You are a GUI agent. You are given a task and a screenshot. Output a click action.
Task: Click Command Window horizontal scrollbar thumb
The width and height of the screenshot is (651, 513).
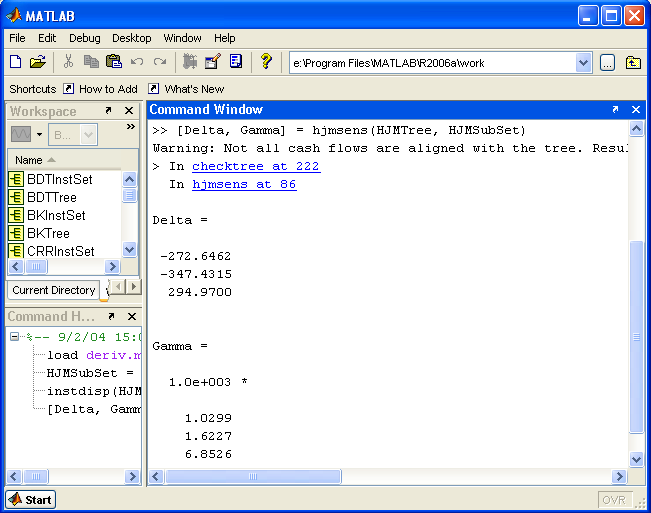point(253,476)
